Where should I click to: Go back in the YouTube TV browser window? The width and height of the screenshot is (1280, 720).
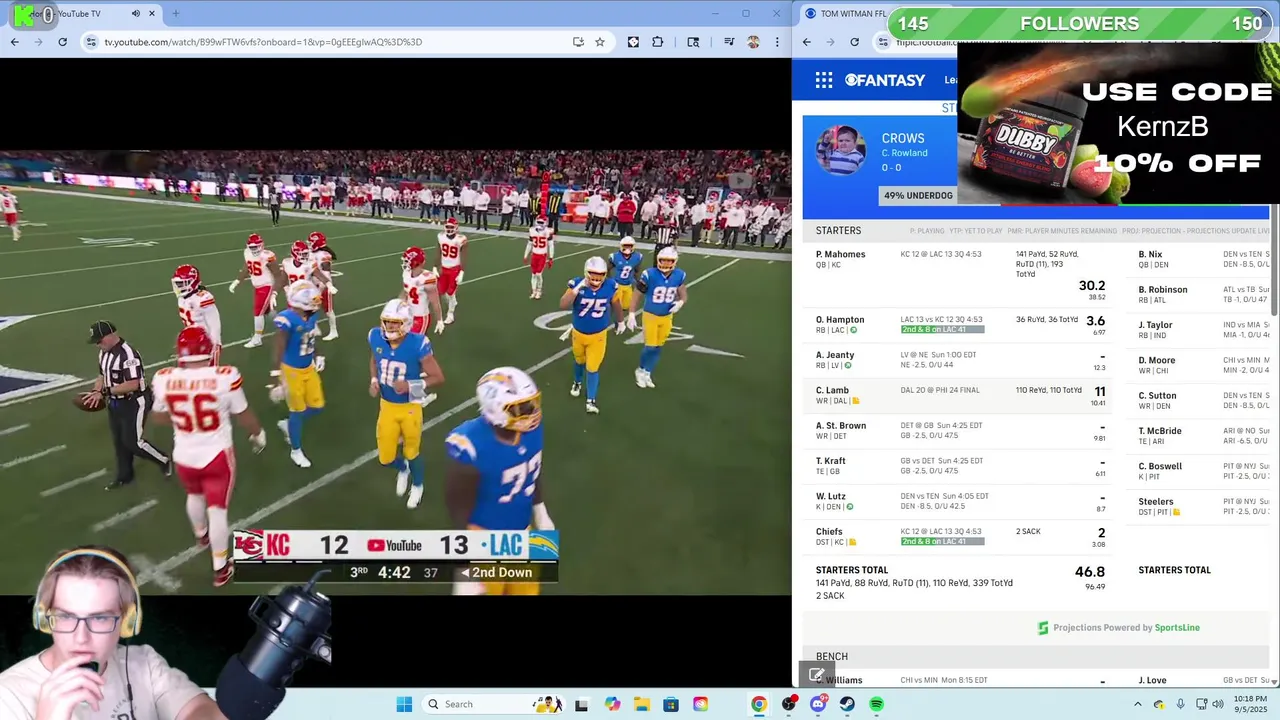pos(14,42)
